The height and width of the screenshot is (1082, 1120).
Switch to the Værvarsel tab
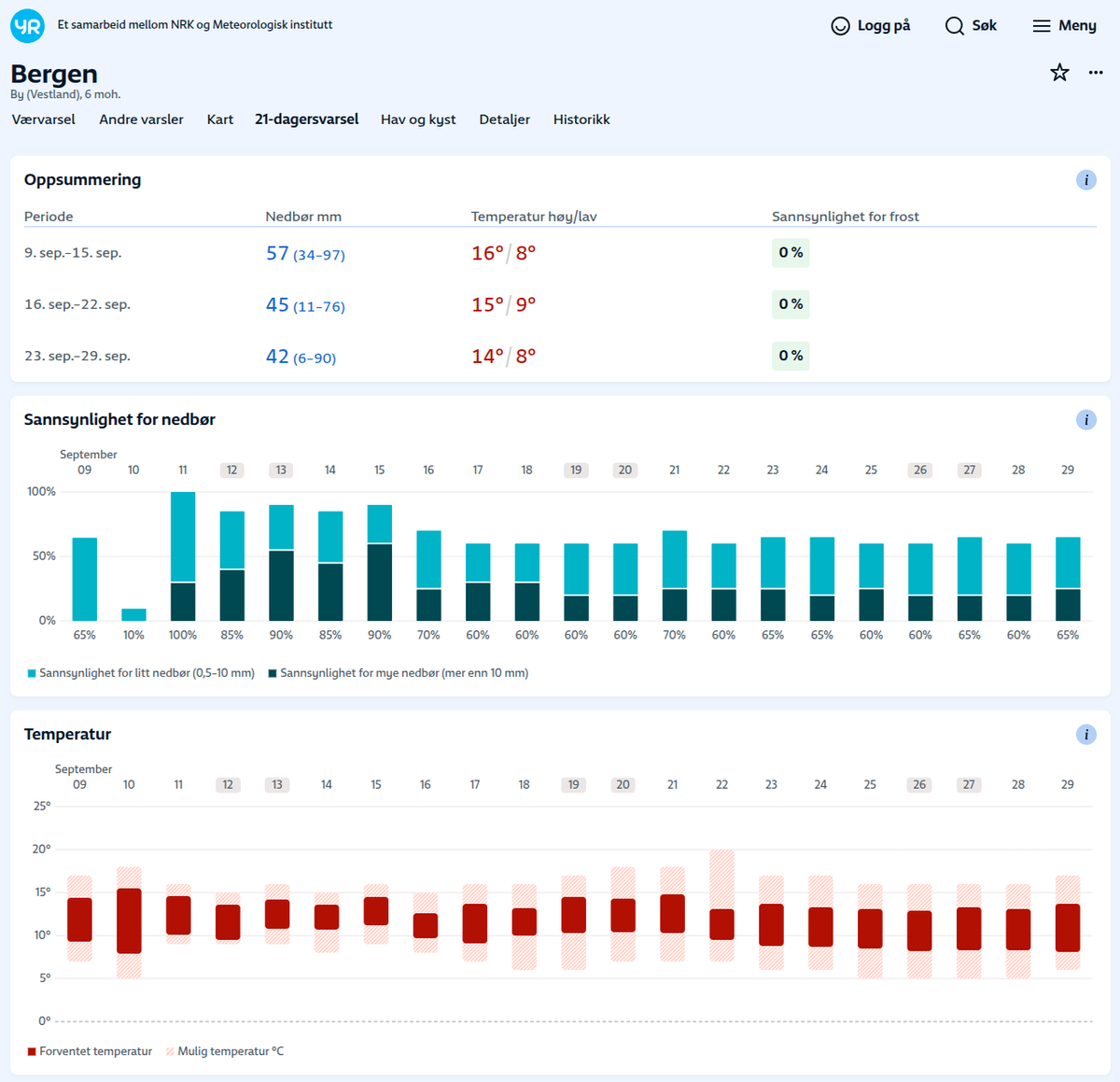44,119
